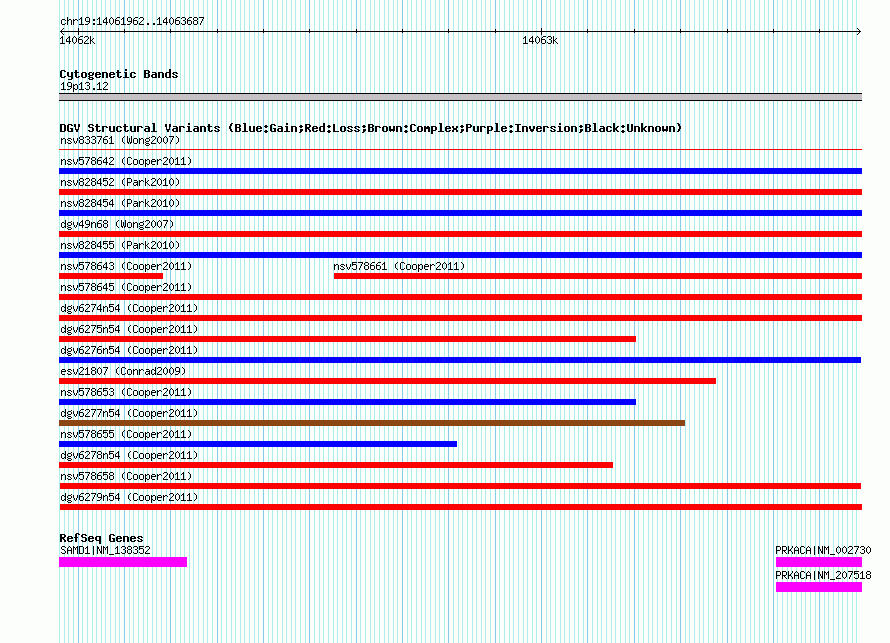Open the nsv828452 (Park2010) label
Viewport: 890px width, 643px height.
click(x=120, y=182)
